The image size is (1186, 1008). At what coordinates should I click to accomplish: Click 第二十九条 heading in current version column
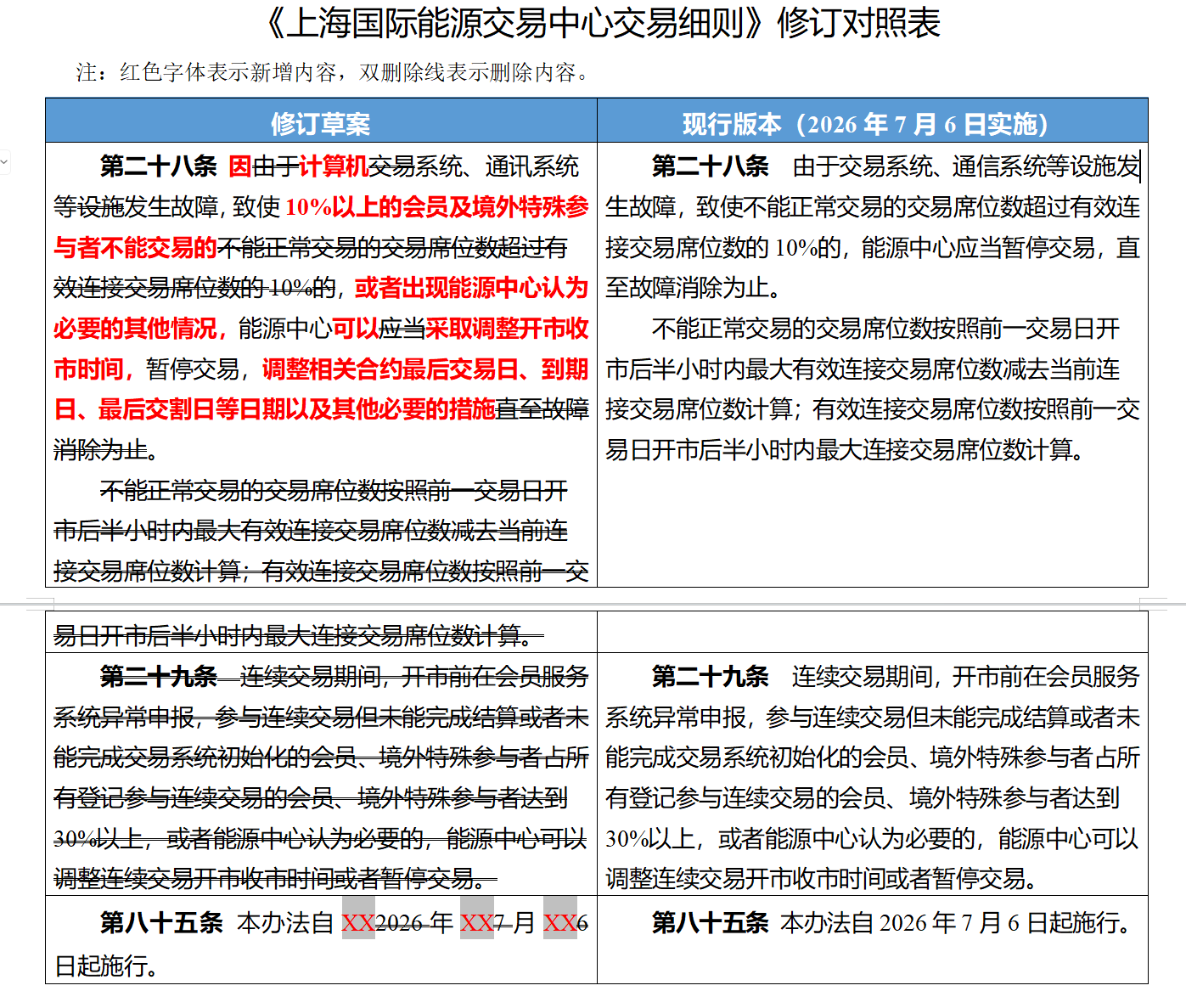pos(711,677)
